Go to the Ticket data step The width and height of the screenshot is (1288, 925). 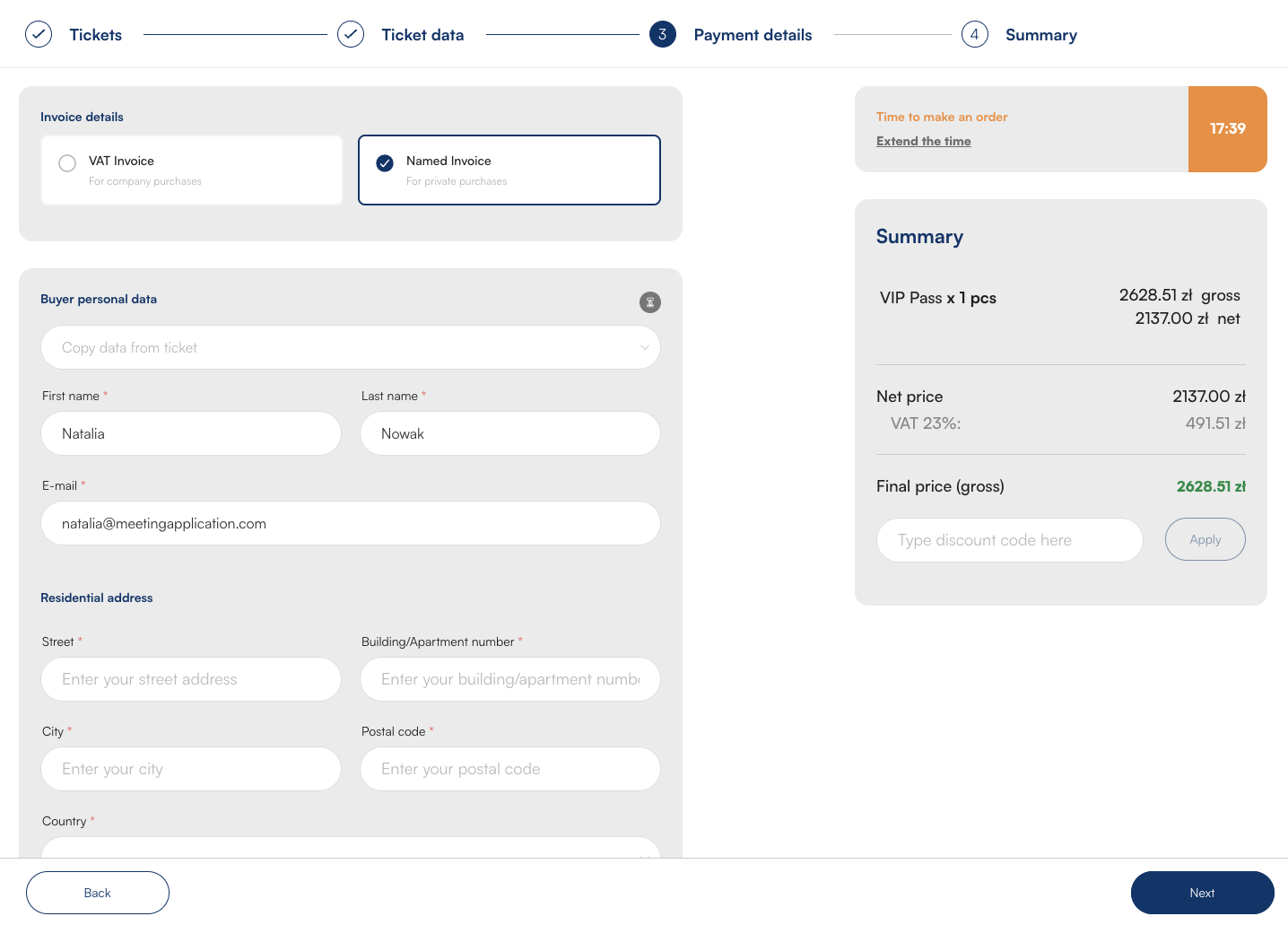tap(422, 35)
